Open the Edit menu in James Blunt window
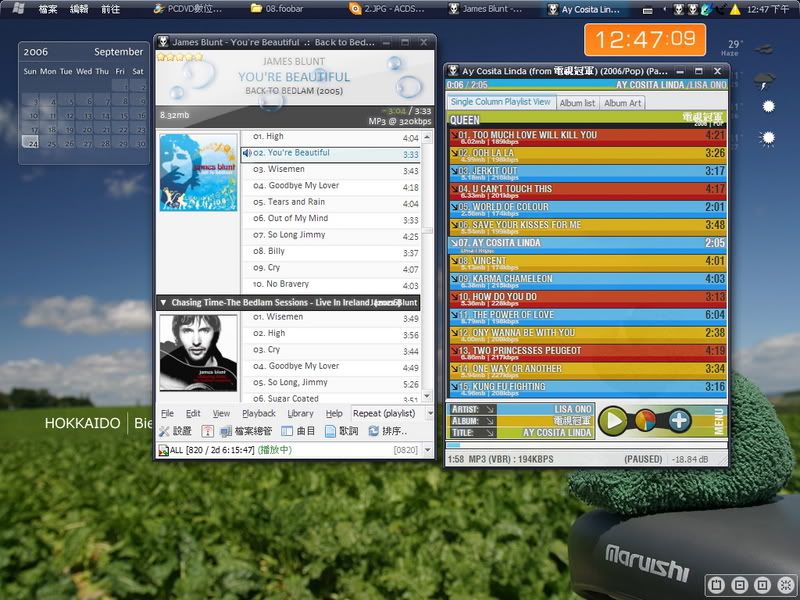This screenshot has width=800, height=600. point(193,413)
